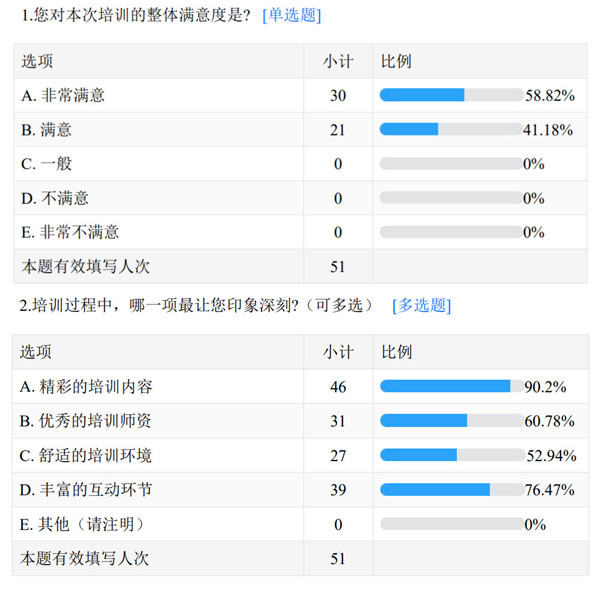Click the 52.94% bar for 舒适的培训环境
600x589 pixels.
[x=451, y=455]
